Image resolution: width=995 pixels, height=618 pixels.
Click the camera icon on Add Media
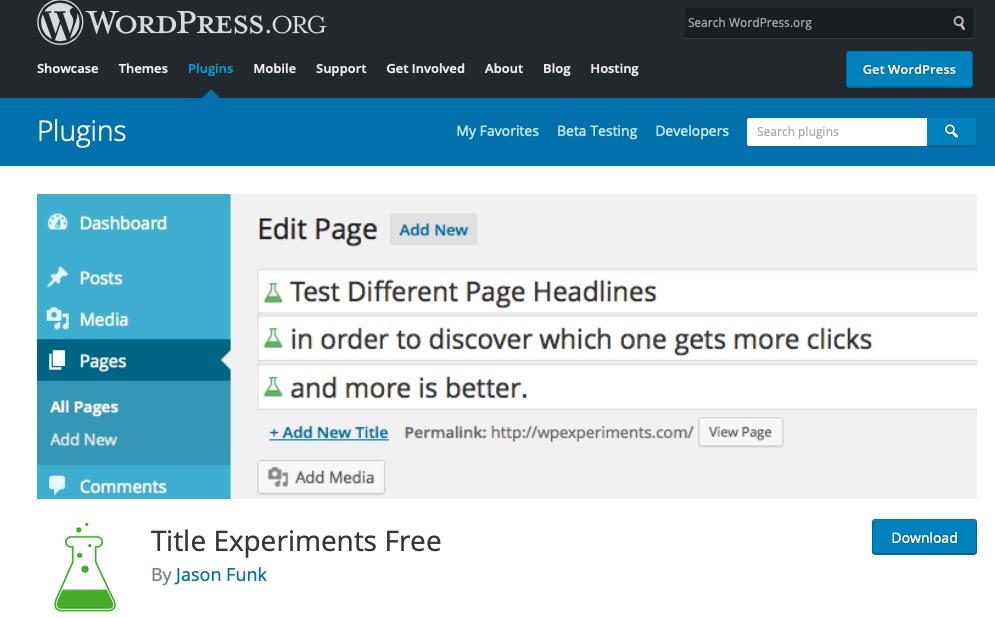pyautogui.click(x=278, y=477)
